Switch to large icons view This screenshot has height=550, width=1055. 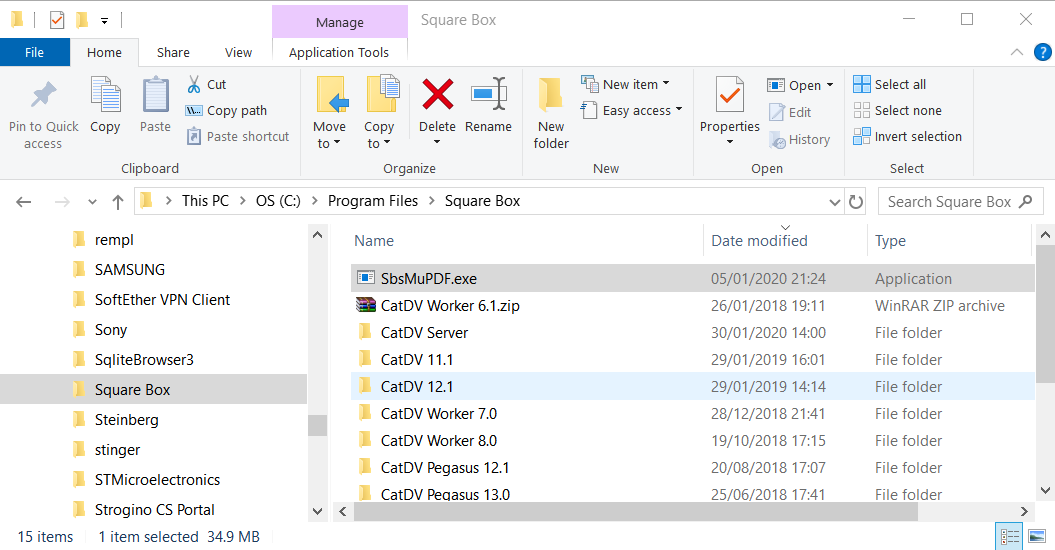click(1037, 537)
